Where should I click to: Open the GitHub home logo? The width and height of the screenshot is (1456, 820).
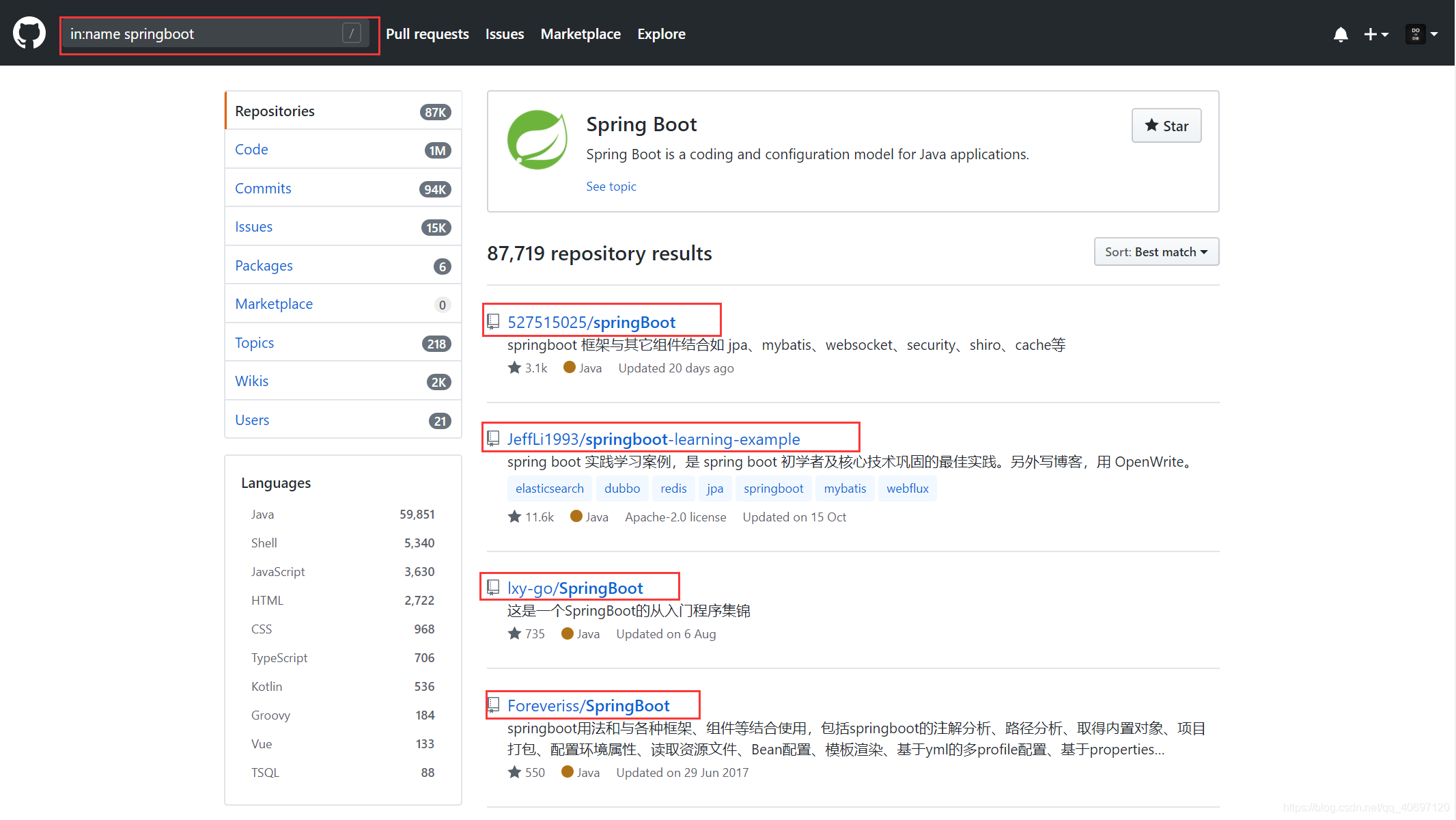click(29, 33)
